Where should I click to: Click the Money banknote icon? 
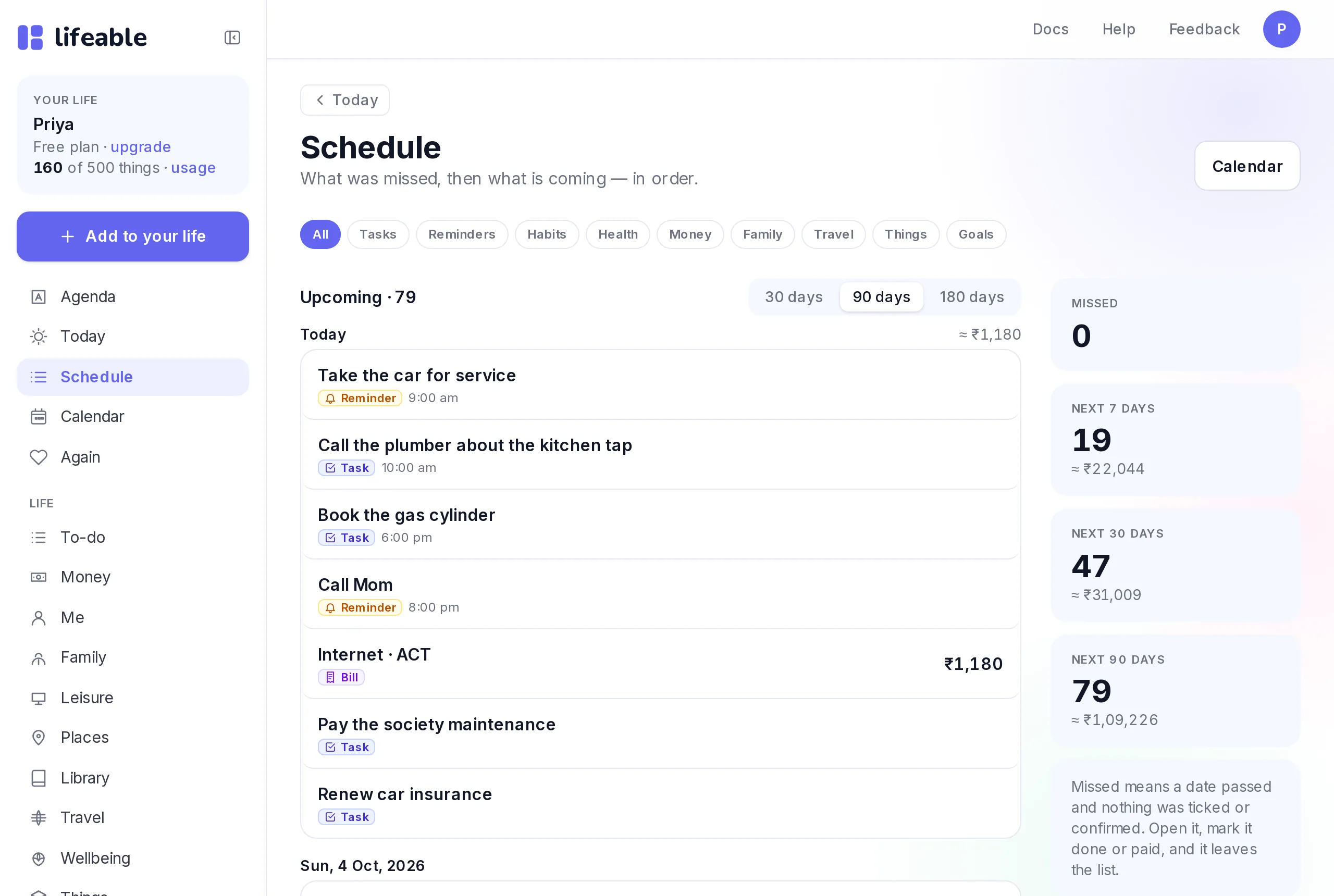38,577
